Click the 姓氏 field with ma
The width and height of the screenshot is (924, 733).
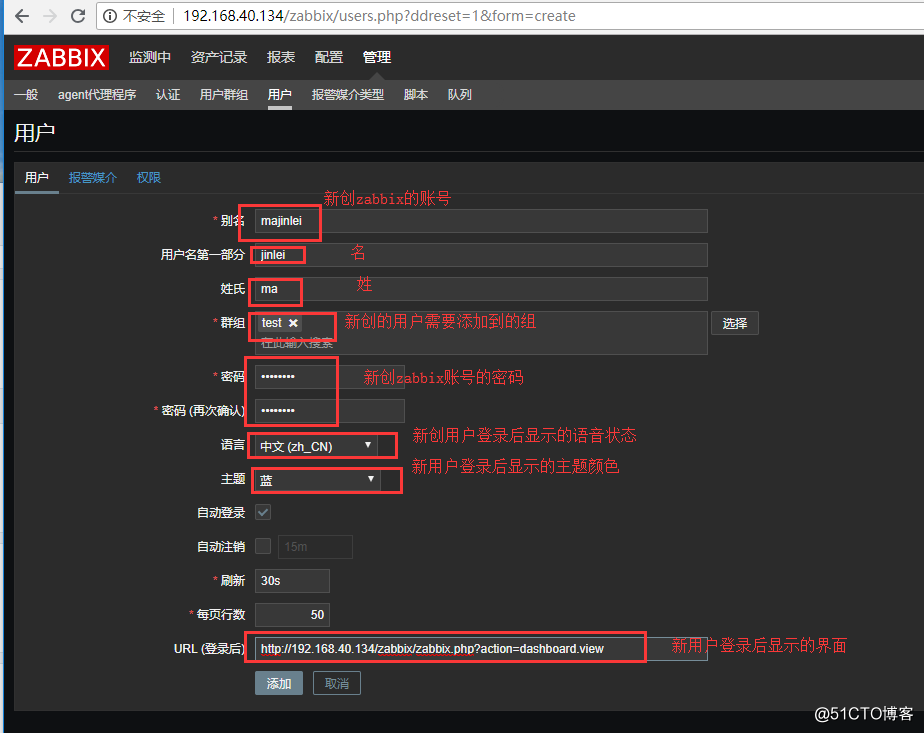[x=481, y=289]
